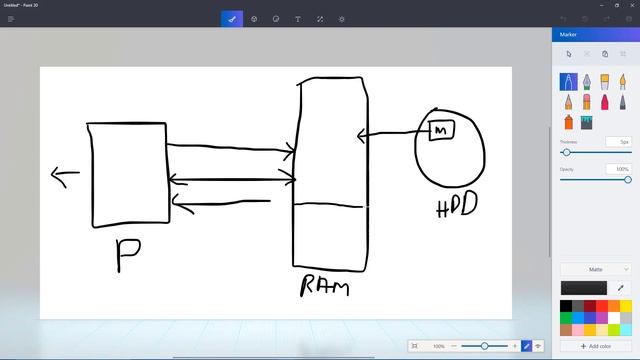Screen dimensions: 640x360
Task: Click the Thickness value field
Action: click(x=618, y=142)
